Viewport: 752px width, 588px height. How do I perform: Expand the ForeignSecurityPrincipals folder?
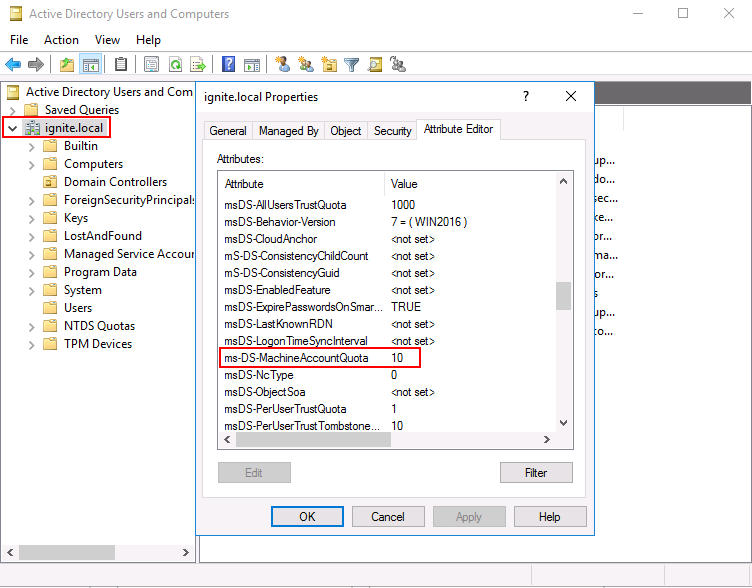coord(32,200)
